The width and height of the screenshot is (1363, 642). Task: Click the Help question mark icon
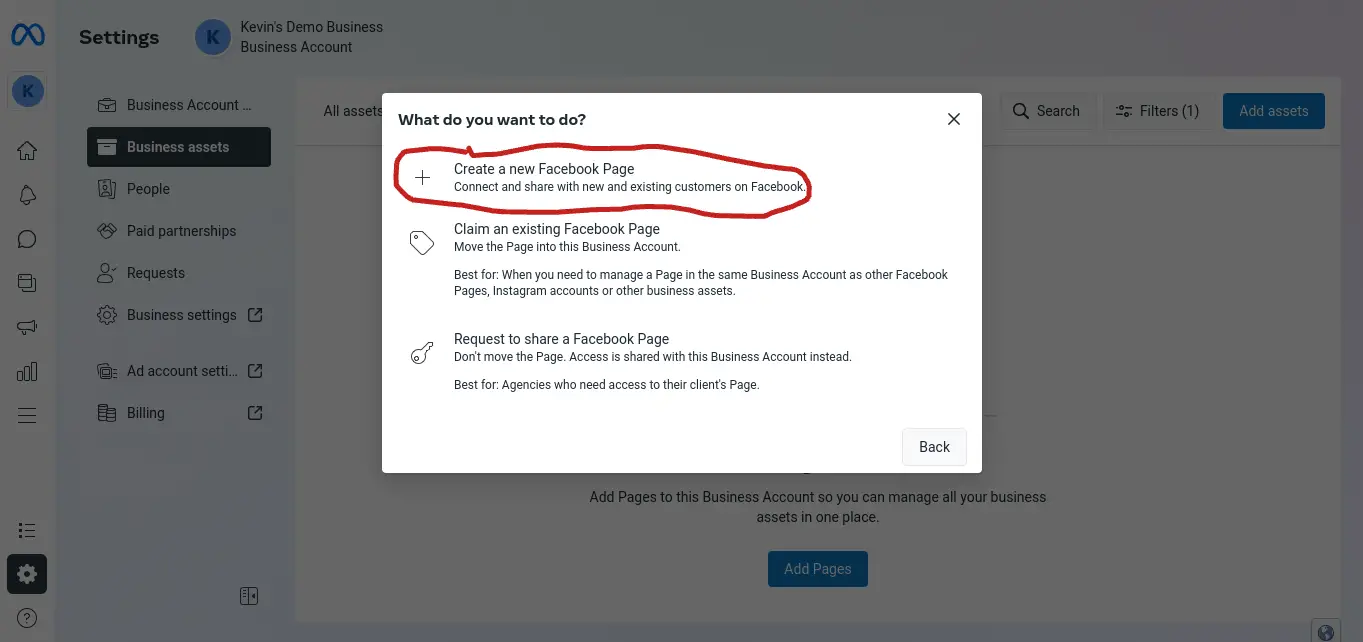[x=27, y=618]
